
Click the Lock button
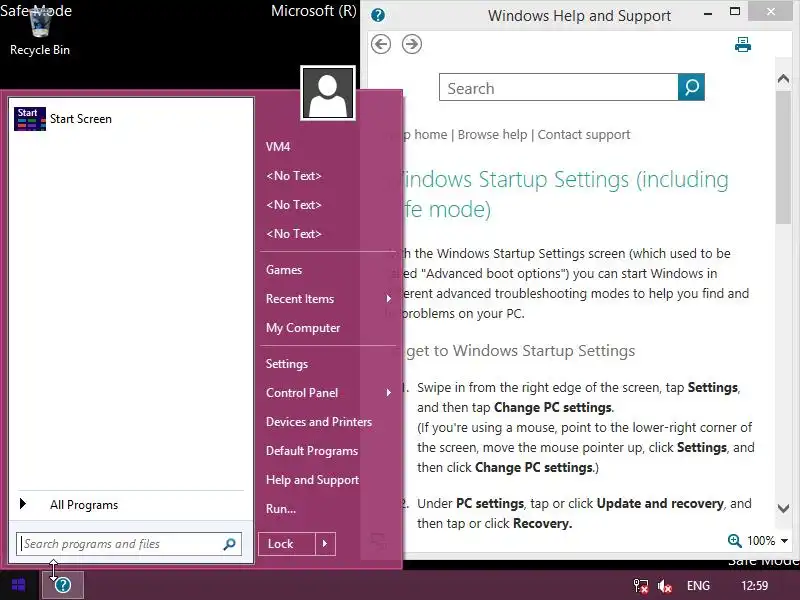click(287, 544)
